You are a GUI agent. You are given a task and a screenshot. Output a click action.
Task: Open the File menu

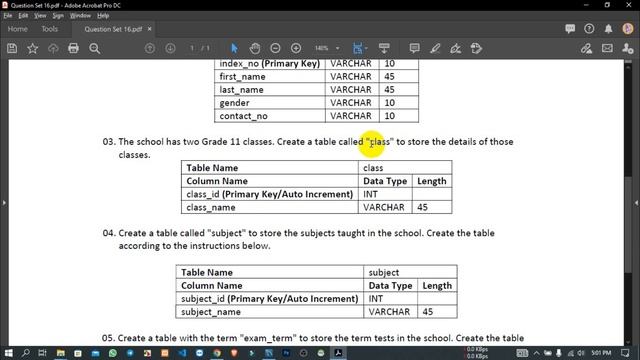pyautogui.click(x=8, y=16)
